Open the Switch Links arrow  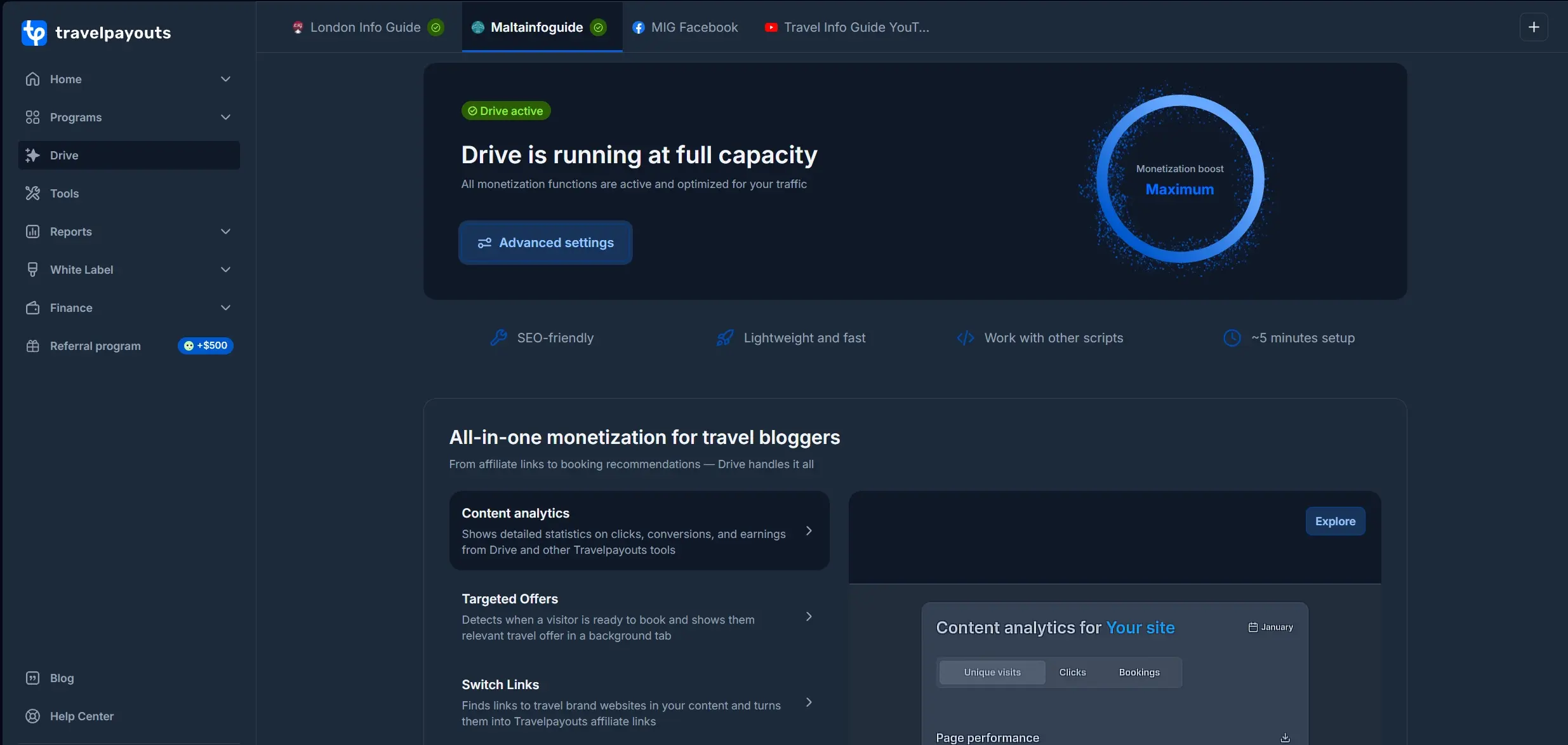[809, 702]
